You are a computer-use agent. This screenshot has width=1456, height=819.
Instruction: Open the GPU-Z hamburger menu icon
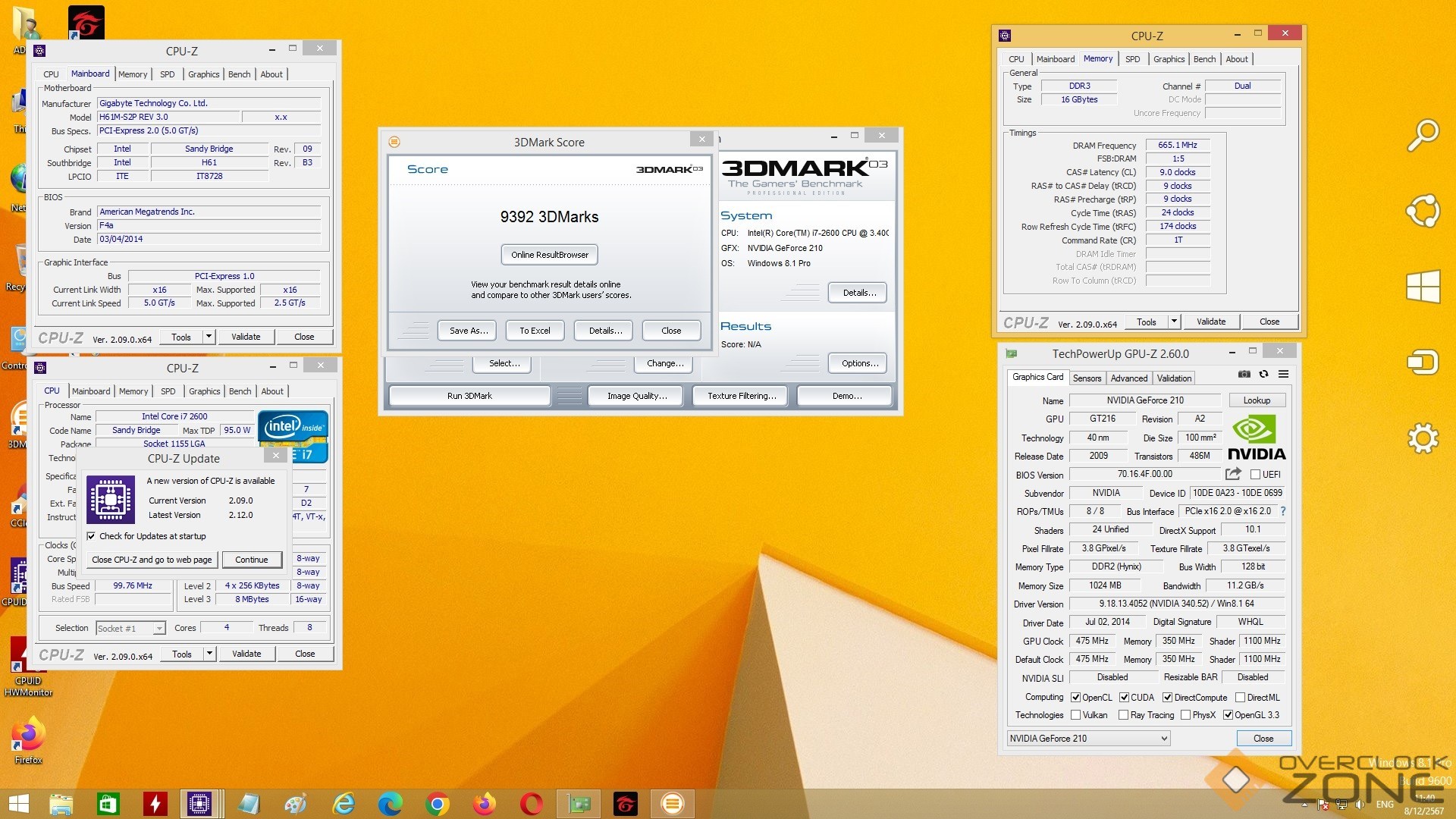pos(1283,374)
